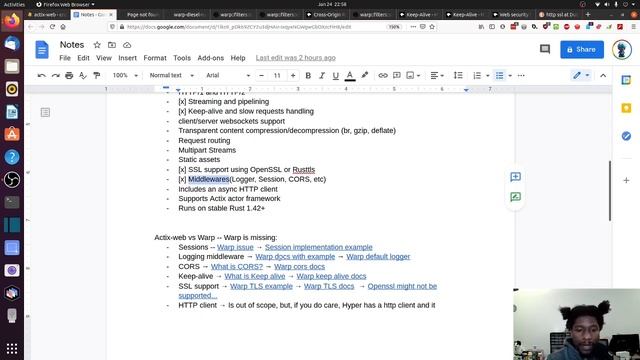
Task: Open 'Last edit was 2 hours ago' history
Action: 296,58
